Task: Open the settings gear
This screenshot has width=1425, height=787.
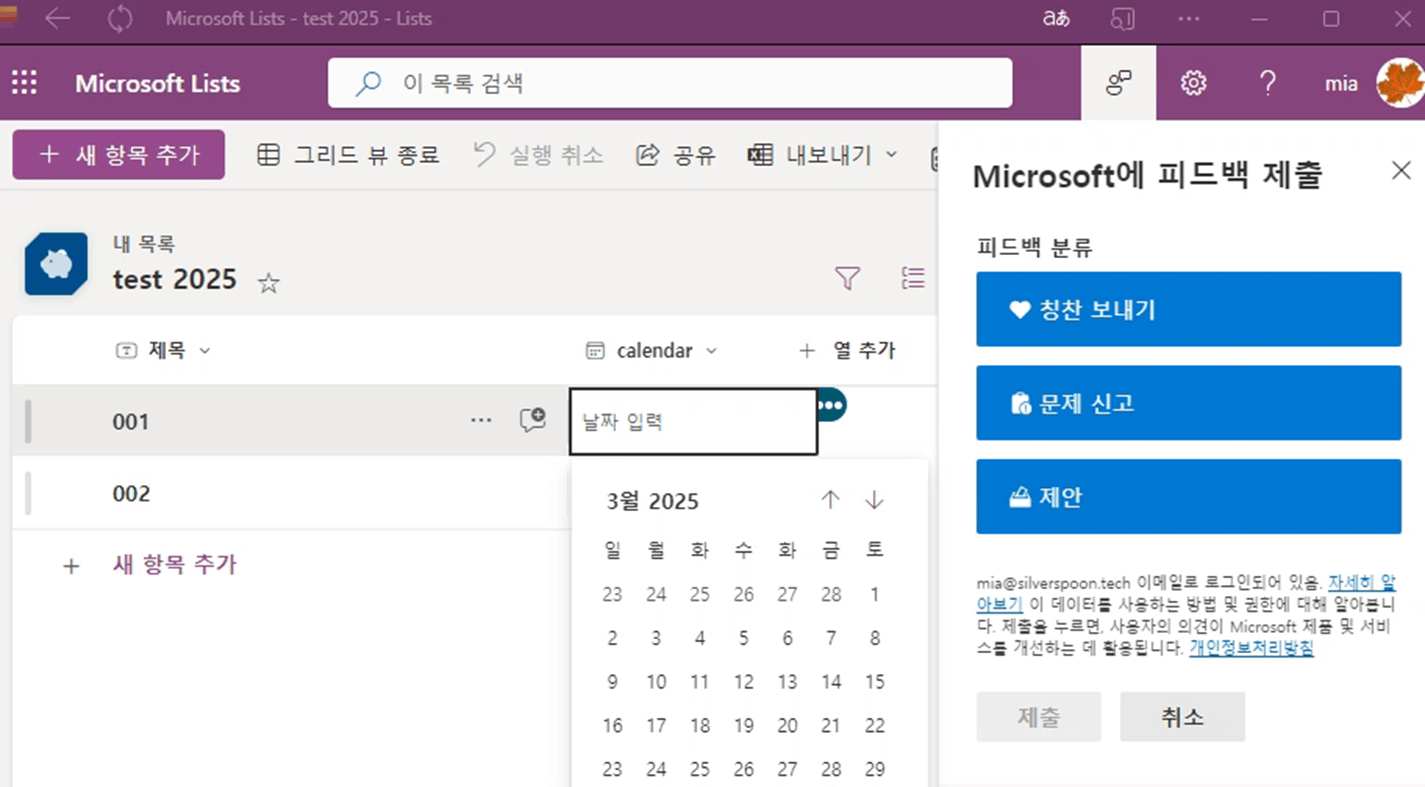Action: (1193, 83)
